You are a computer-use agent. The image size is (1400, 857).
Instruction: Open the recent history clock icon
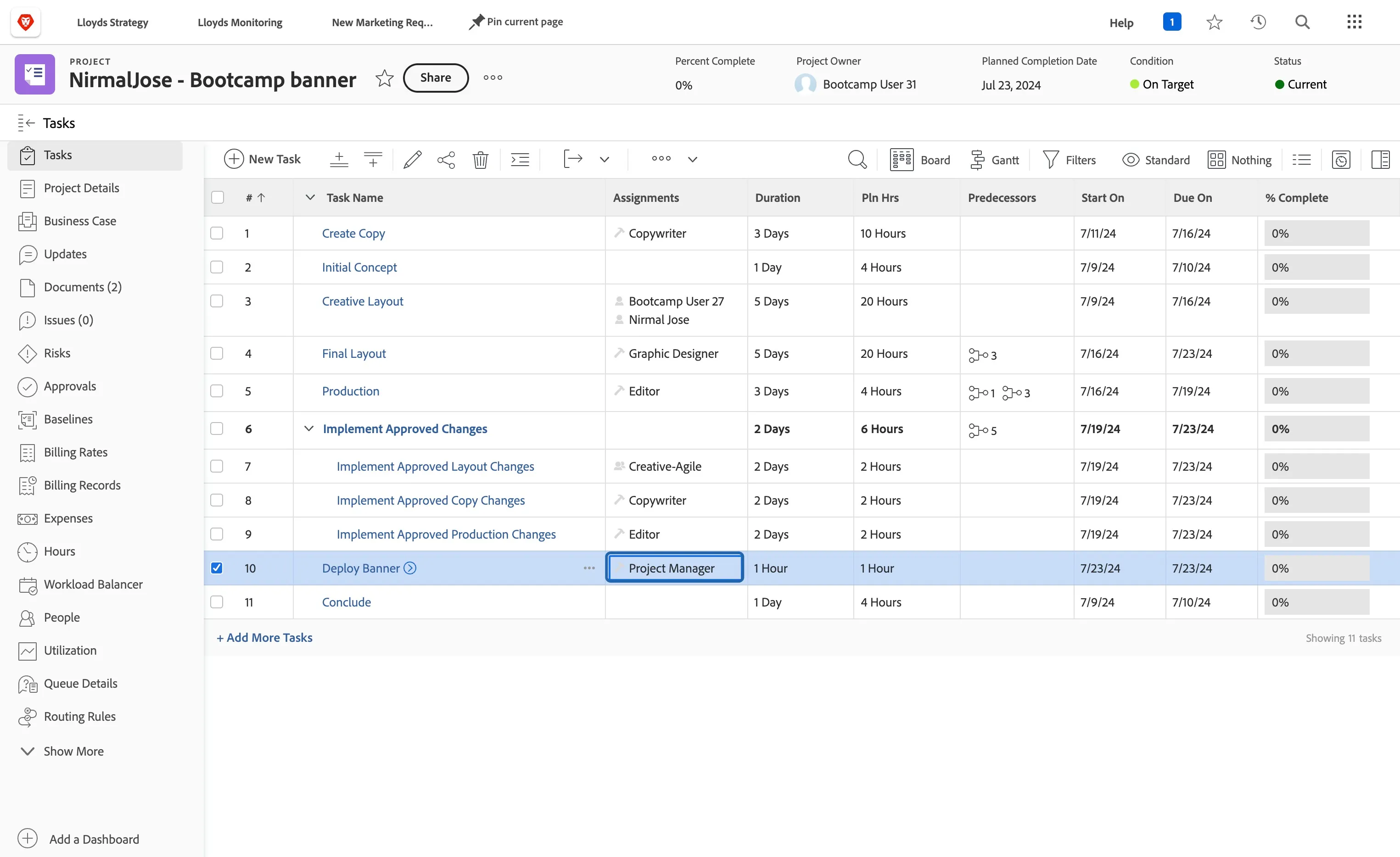pyautogui.click(x=1258, y=22)
